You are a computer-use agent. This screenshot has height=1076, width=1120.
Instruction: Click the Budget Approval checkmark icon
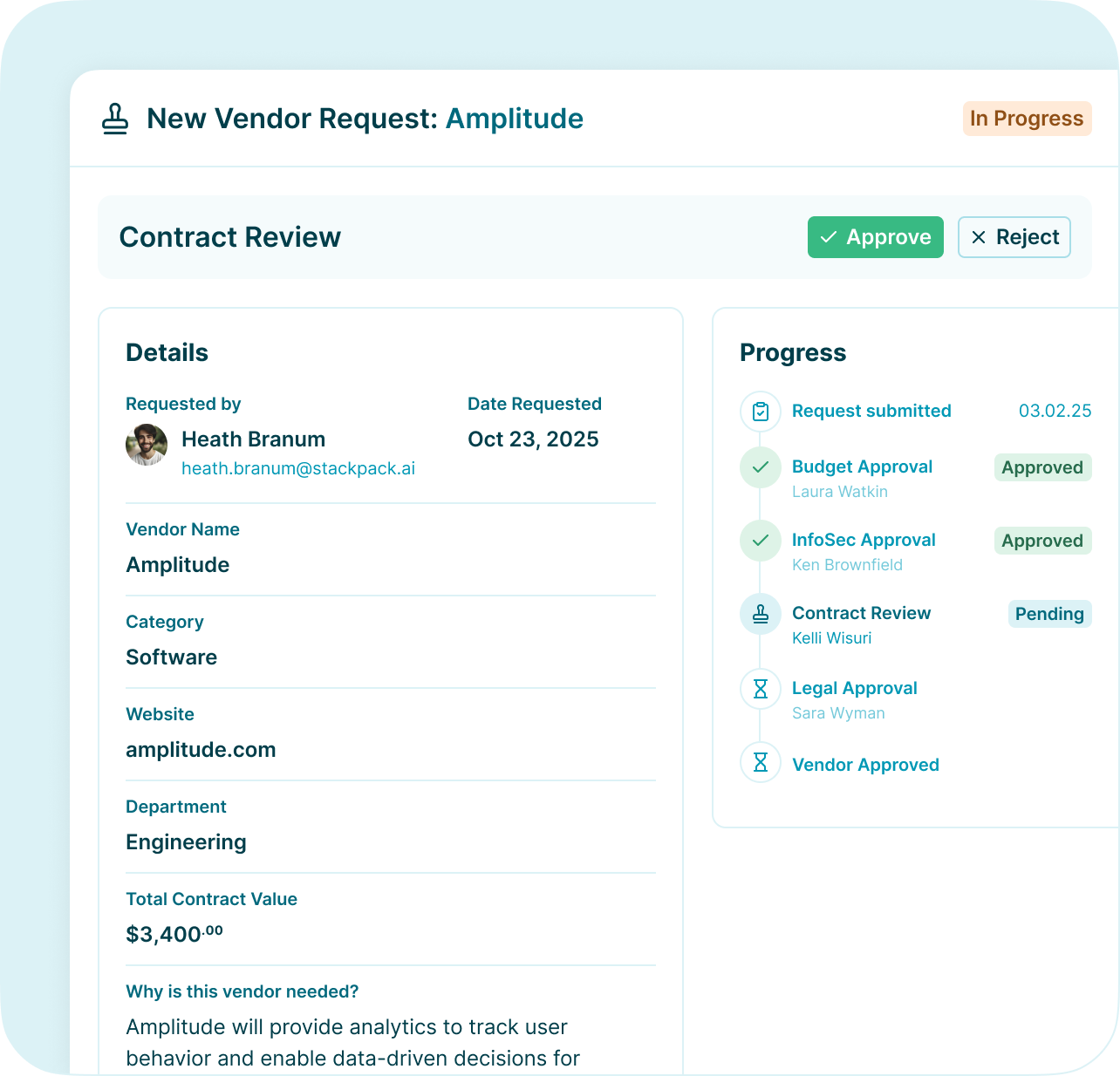(761, 467)
